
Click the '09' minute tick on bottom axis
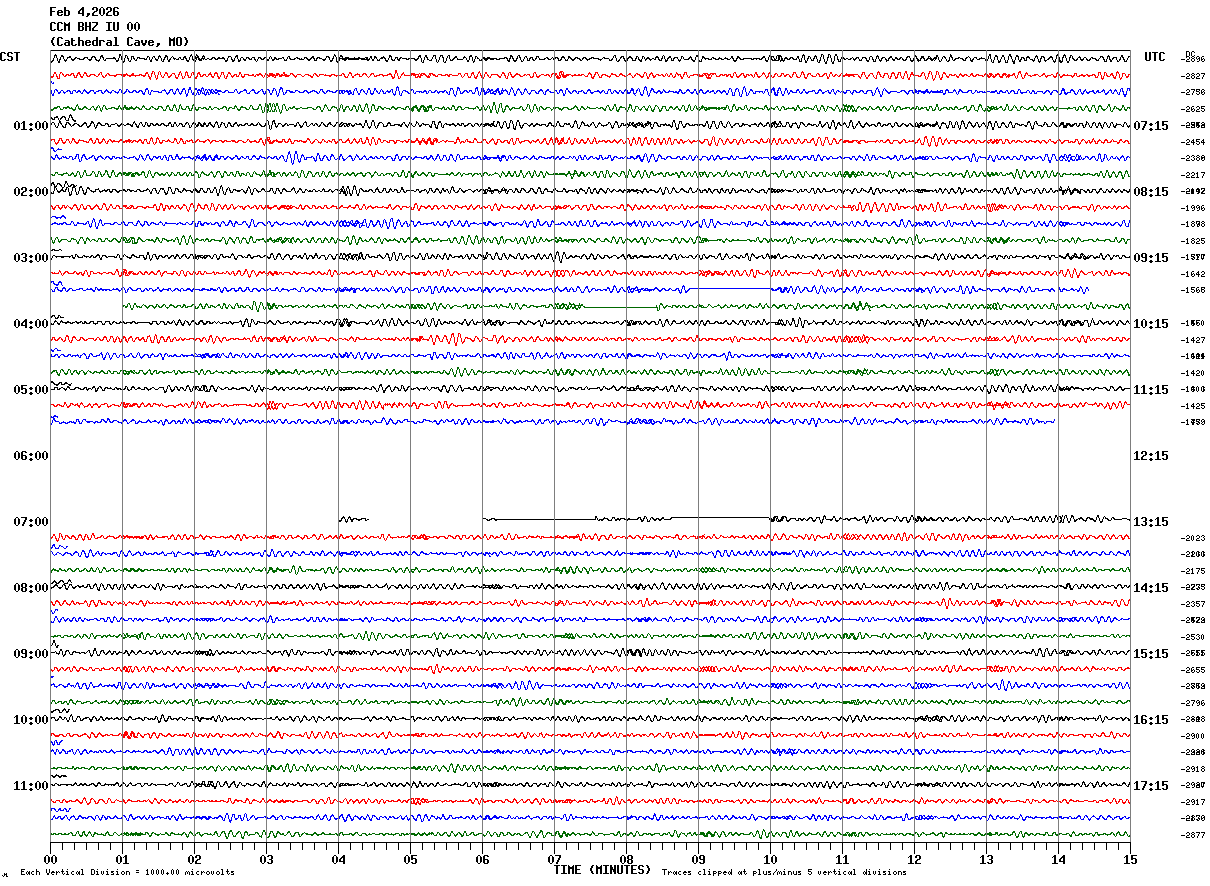point(698,860)
